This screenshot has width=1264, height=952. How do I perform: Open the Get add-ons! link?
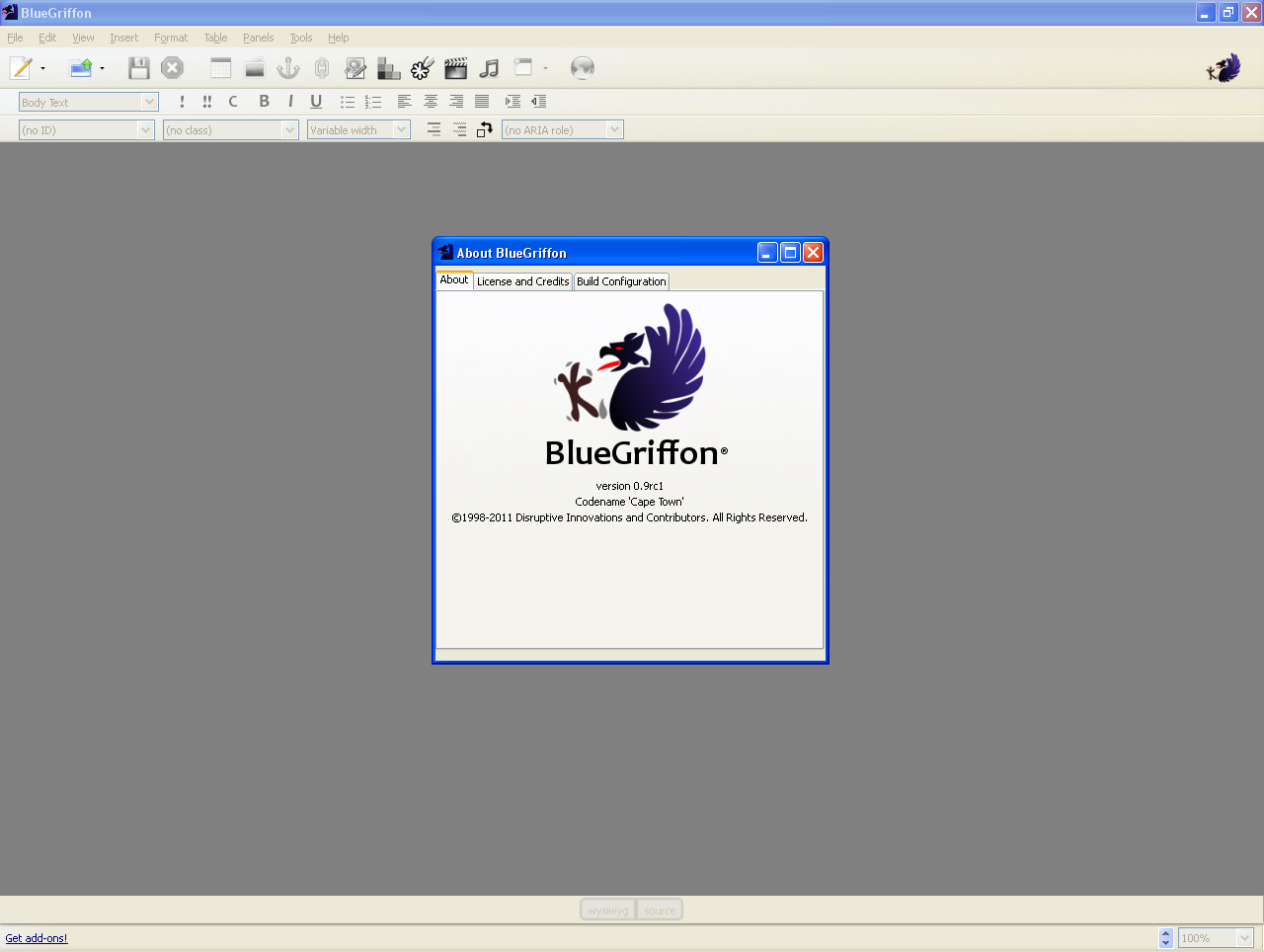[36, 938]
